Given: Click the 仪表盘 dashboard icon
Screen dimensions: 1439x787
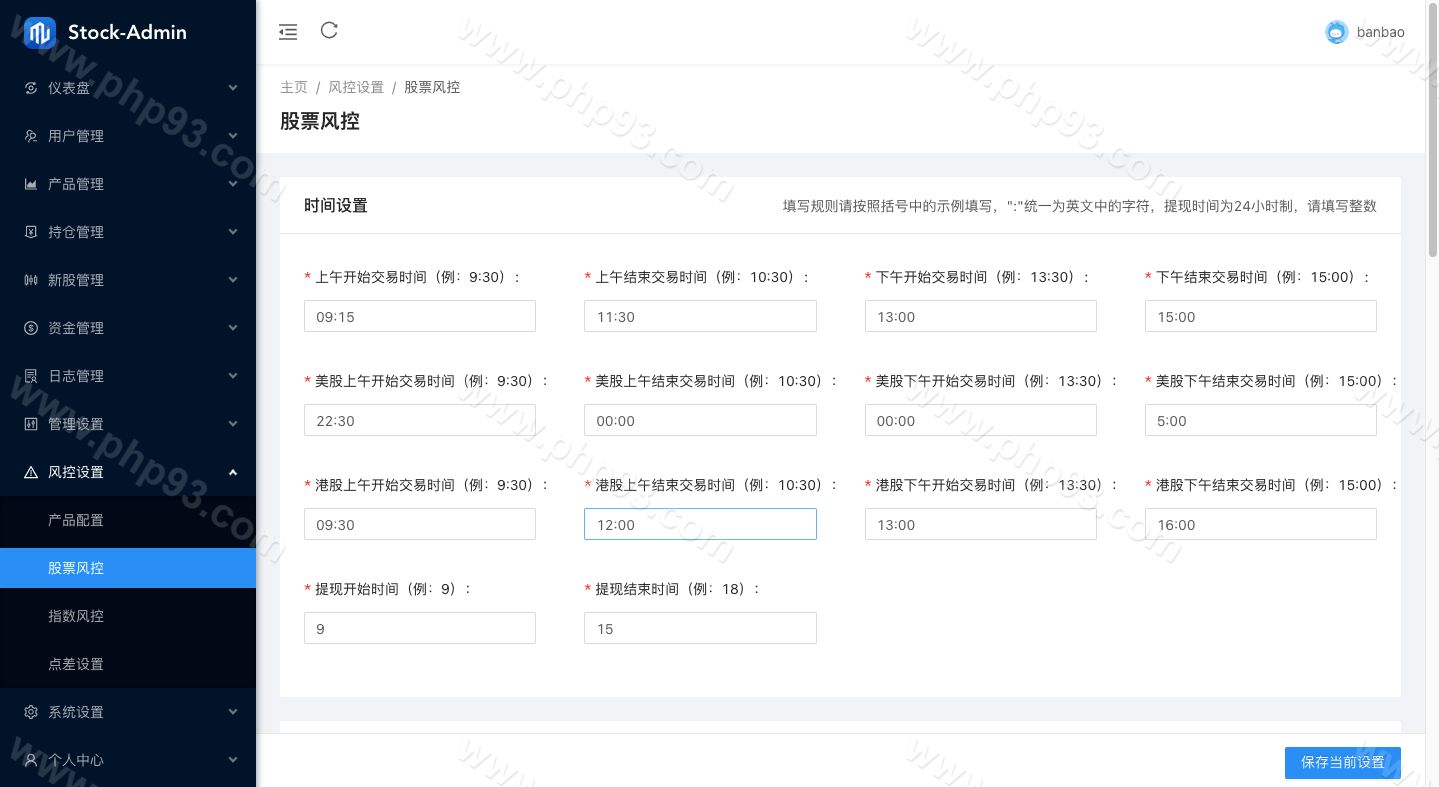Looking at the screenshot, I should [x=31, y=88].
